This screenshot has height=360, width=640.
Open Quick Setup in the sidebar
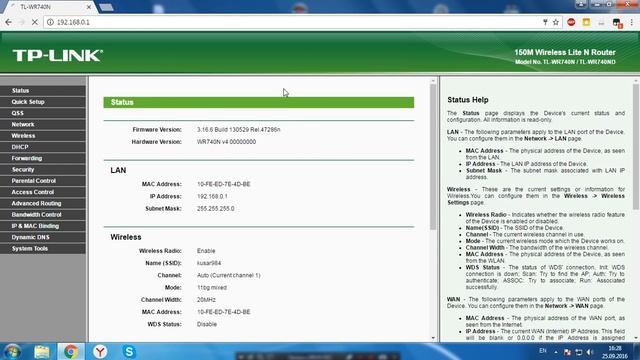tap(43, 102)
